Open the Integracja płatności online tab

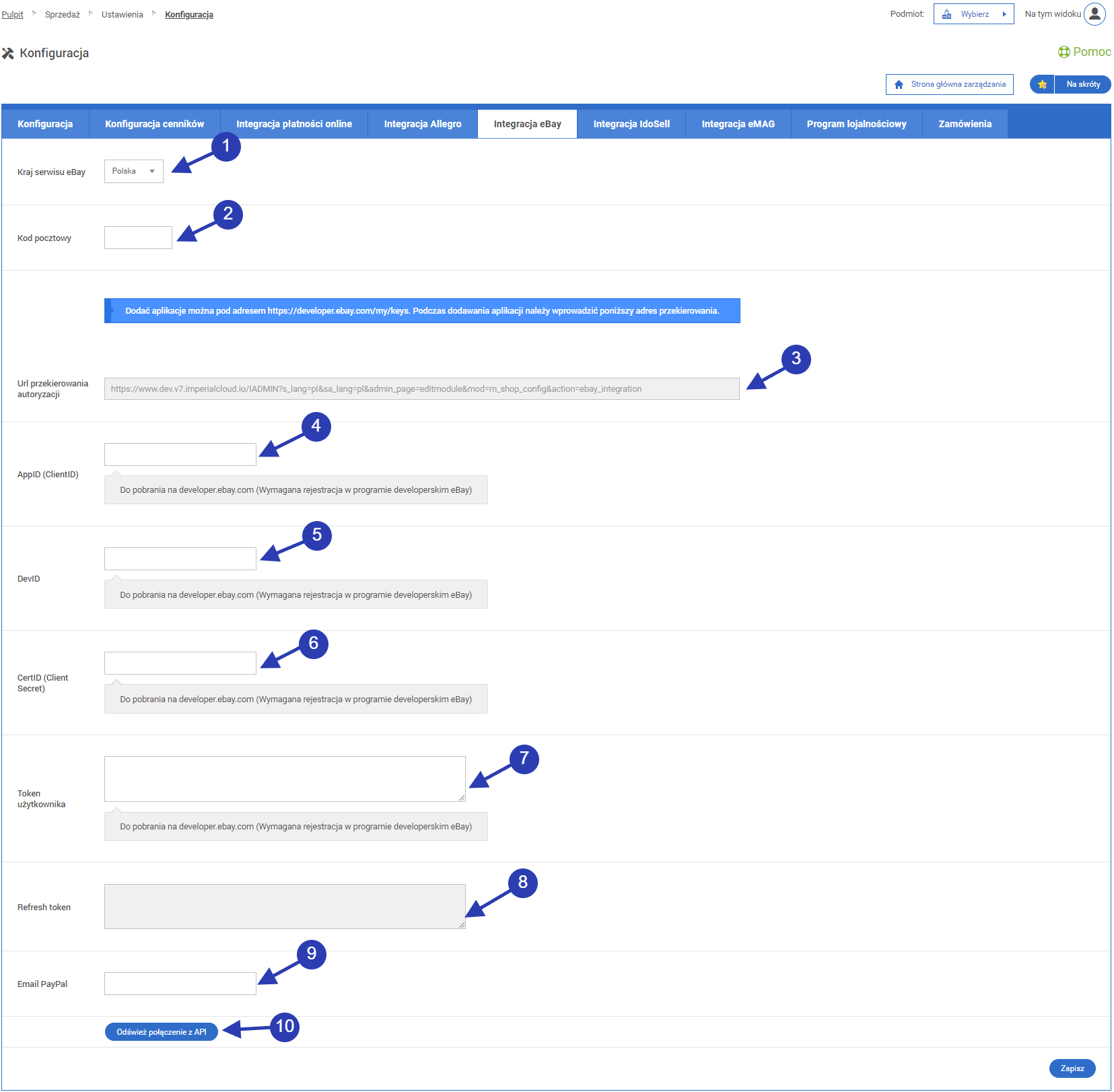point(293,124)
